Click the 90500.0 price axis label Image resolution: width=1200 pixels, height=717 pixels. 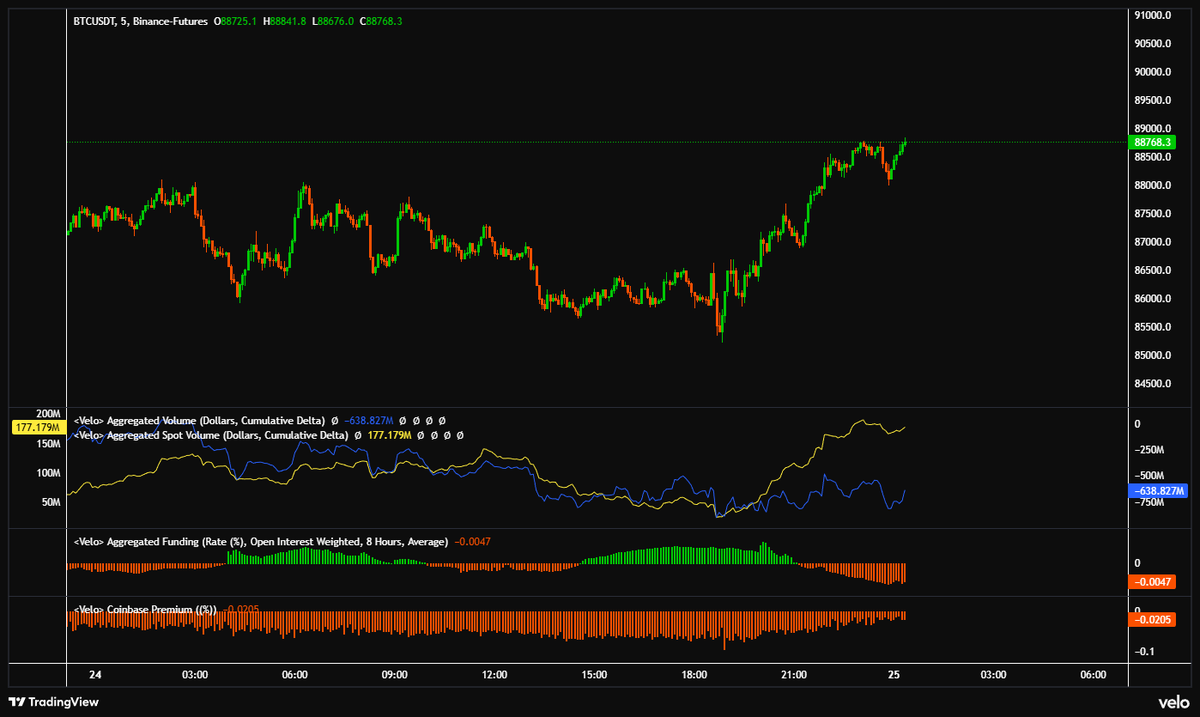pyautogui.click(x=1155, y=43)
